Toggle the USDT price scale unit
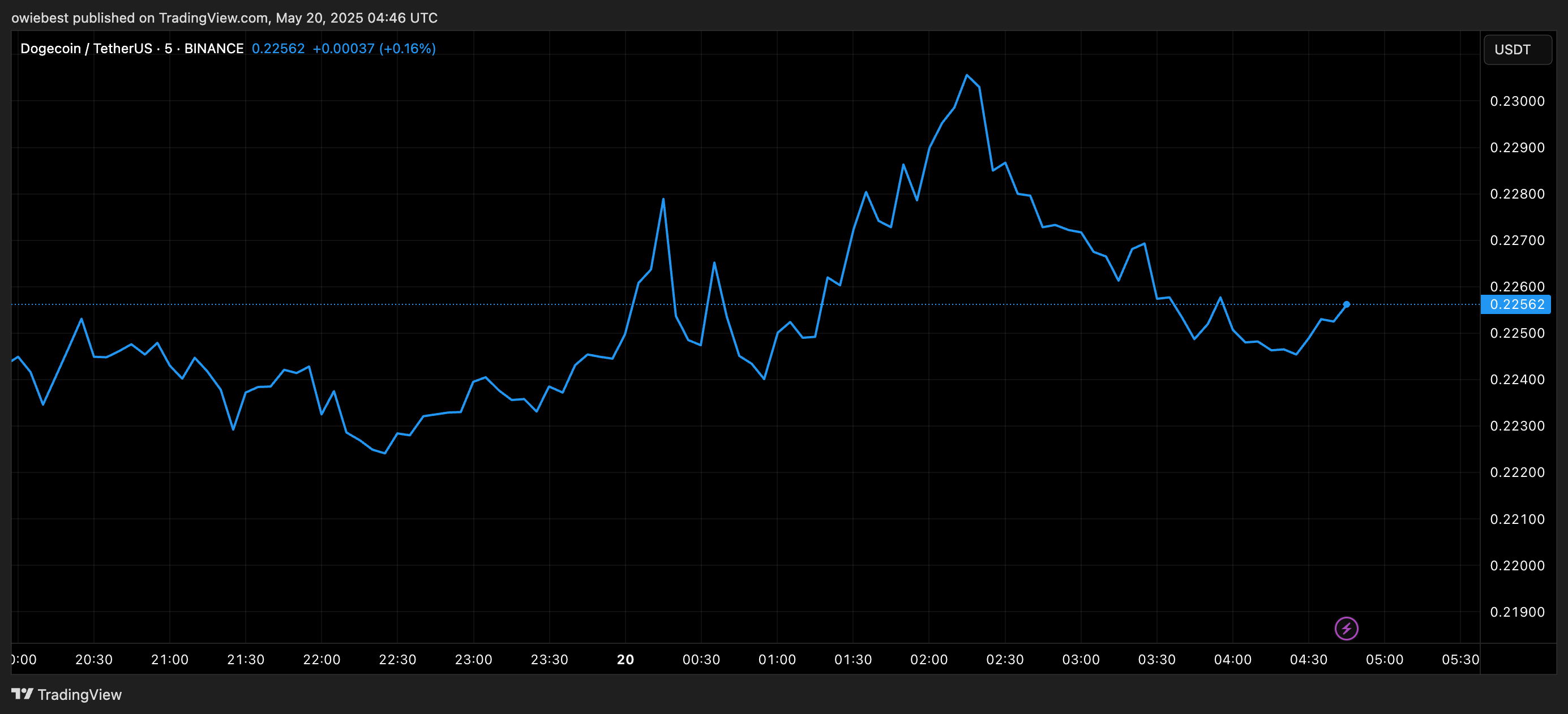Viewport: 1568px width, 714px height. (1517, 49)
